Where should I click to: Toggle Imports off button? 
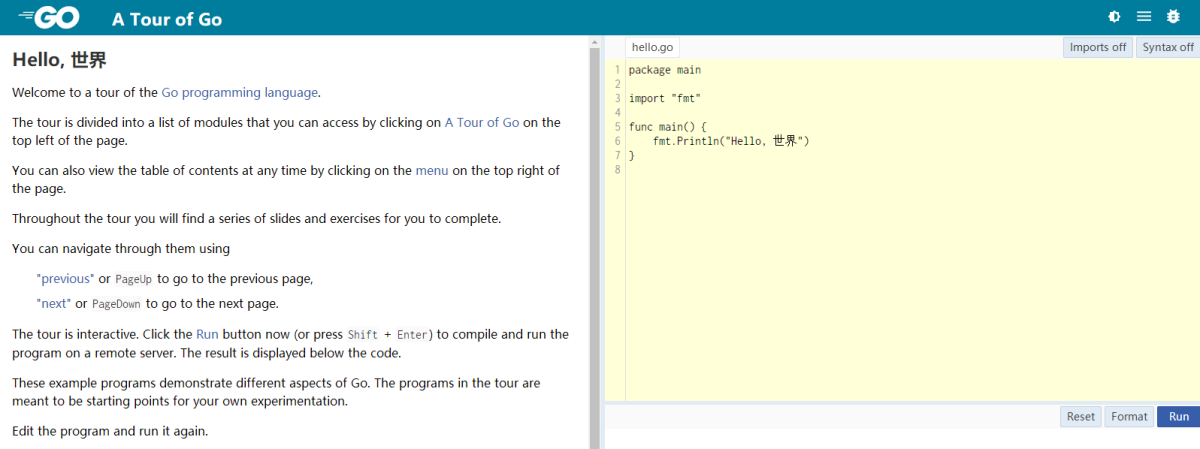(1097, 47)
